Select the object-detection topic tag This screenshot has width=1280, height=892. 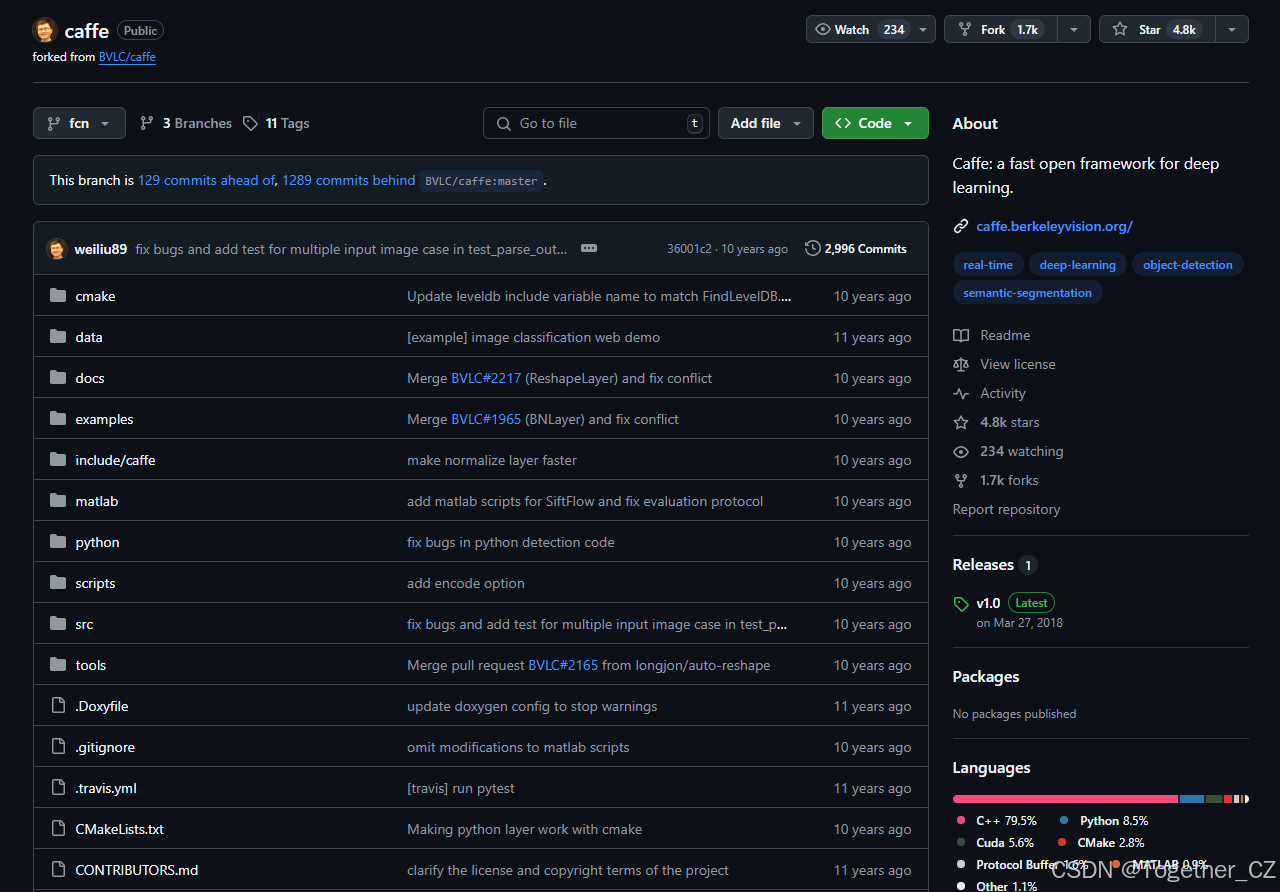(1189, 265)
